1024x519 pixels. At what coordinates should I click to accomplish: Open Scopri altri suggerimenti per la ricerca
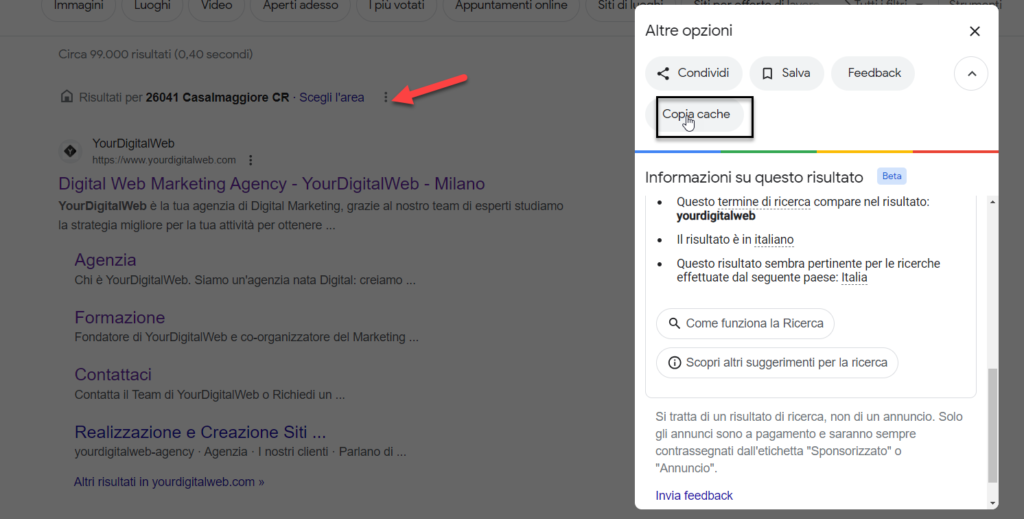coord(776,362)
